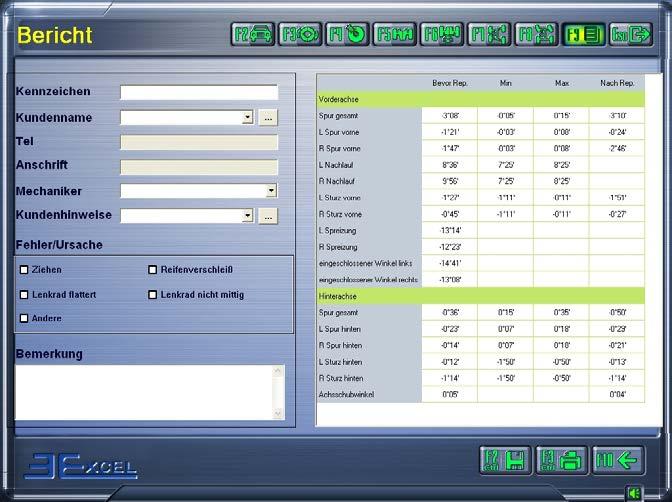Open the F4 target wheel icon
672x502 pixels.
click(347, 34)
